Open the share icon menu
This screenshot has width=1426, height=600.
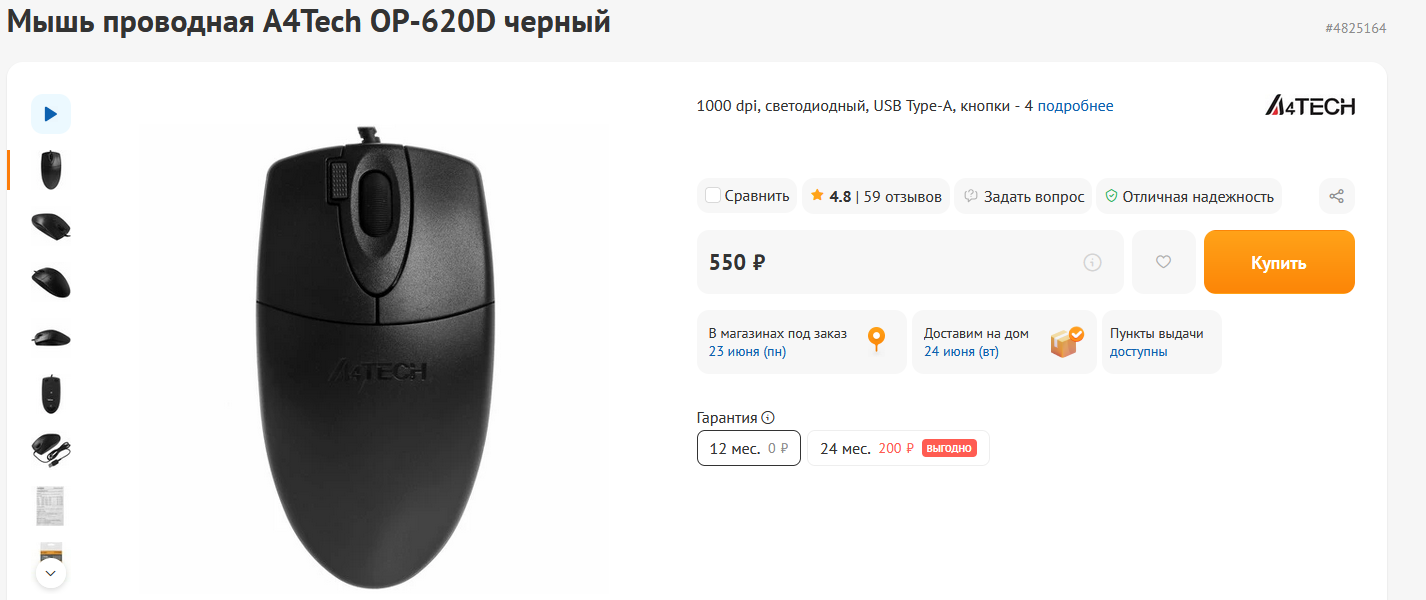(x=1336, y=196)
